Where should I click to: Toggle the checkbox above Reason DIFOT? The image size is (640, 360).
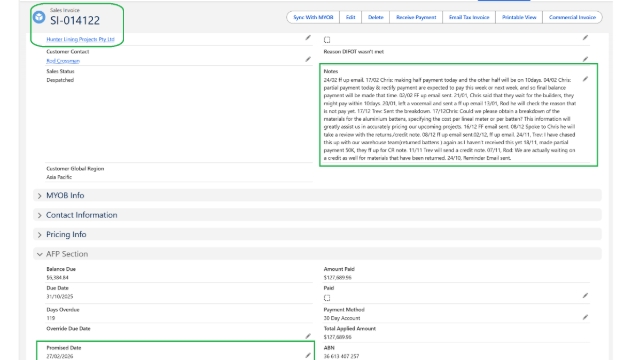(x=327, y=40)
